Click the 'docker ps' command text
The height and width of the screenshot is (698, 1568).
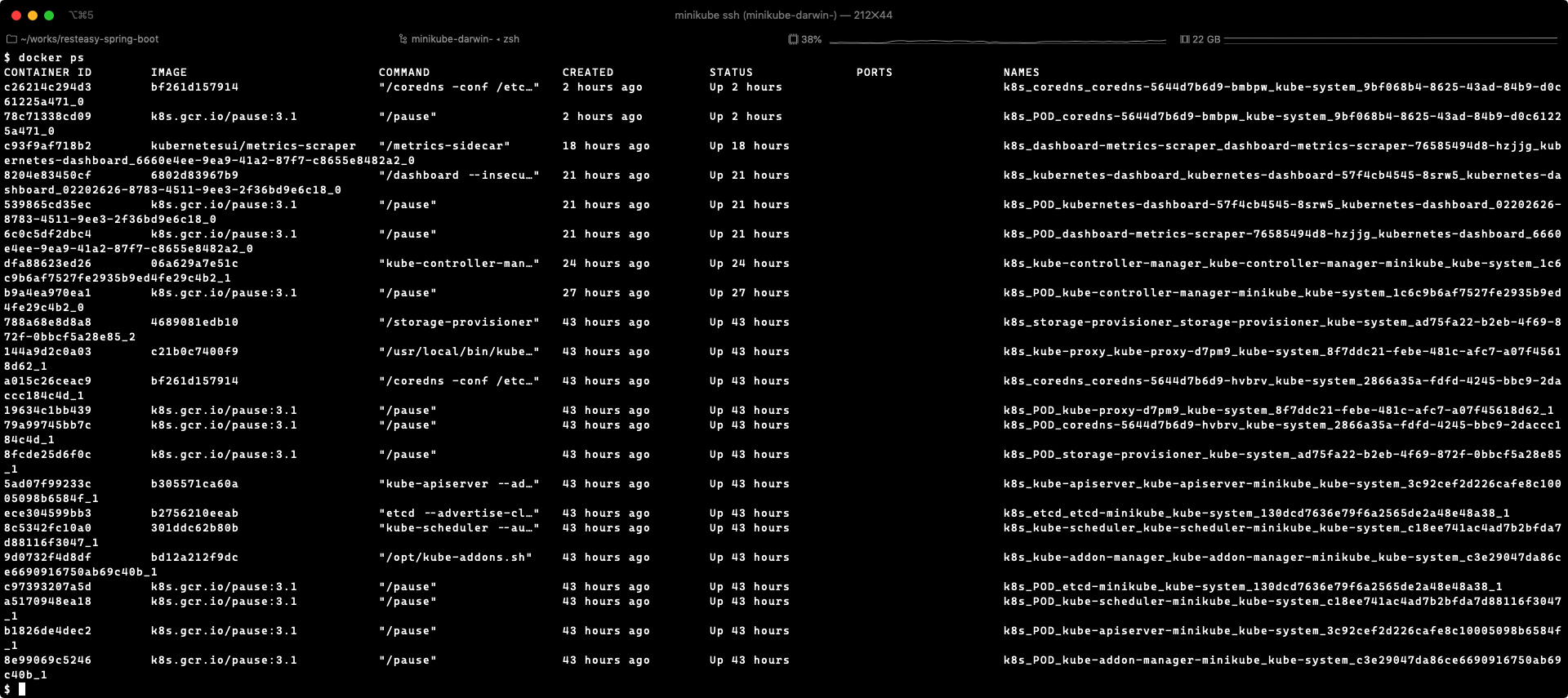pos(51,58)
